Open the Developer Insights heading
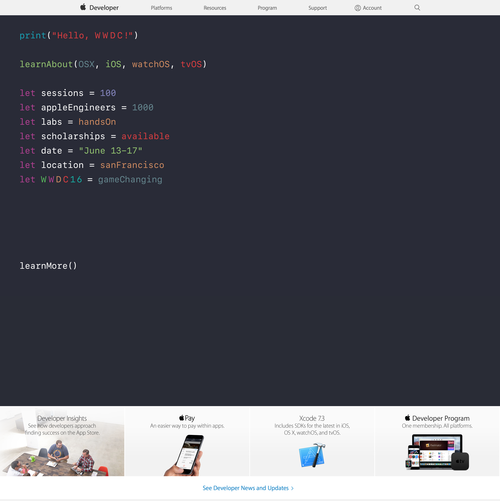The image size is (500, 501). 62,418
